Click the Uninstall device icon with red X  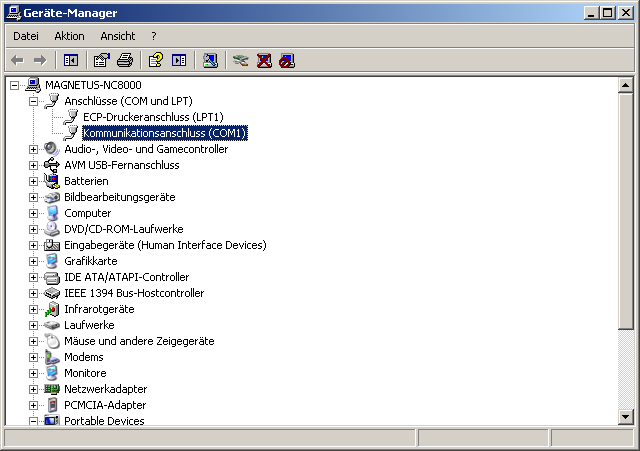(x=264, y=61)
